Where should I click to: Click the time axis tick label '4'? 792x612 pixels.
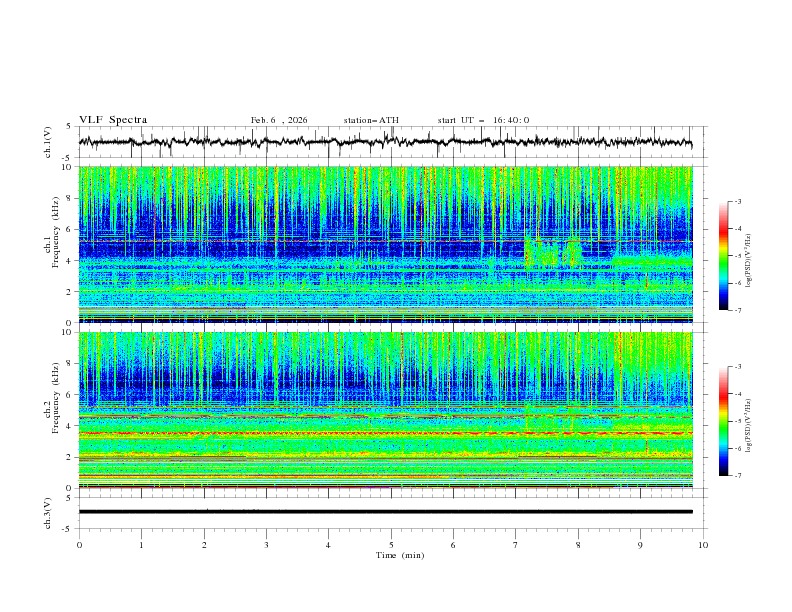[328, 545]
